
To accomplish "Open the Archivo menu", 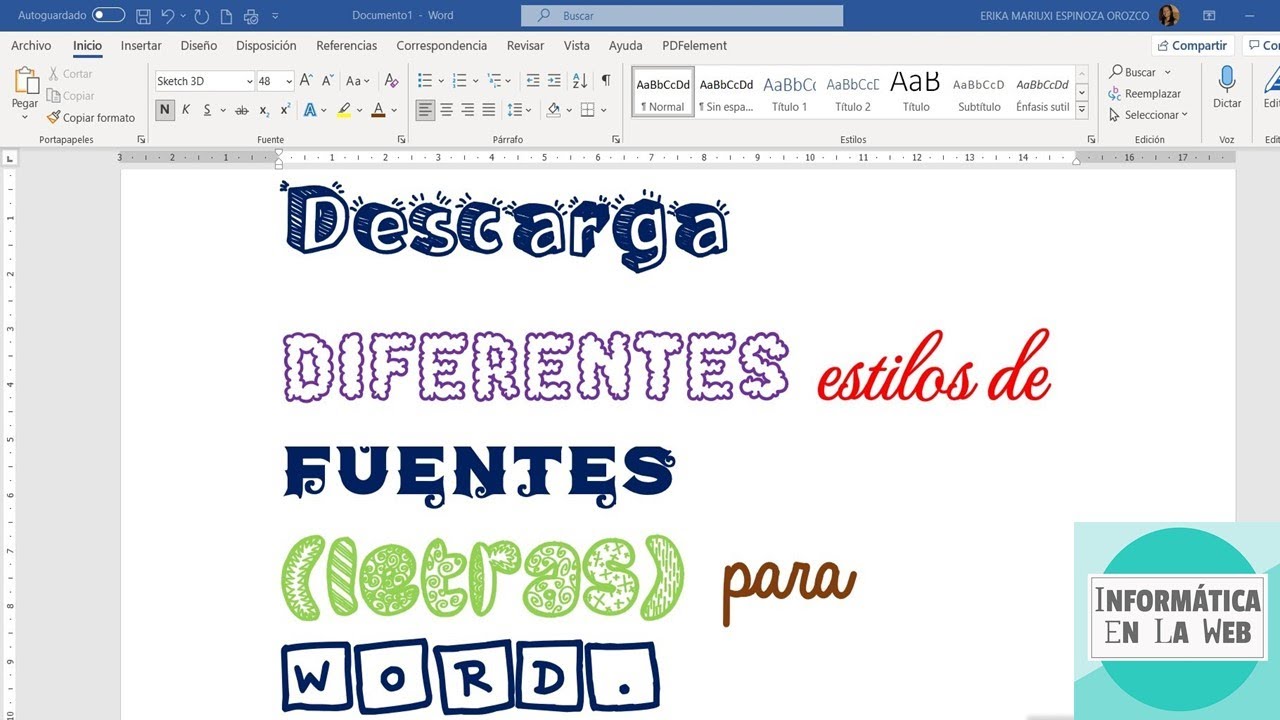I will 31,46.
